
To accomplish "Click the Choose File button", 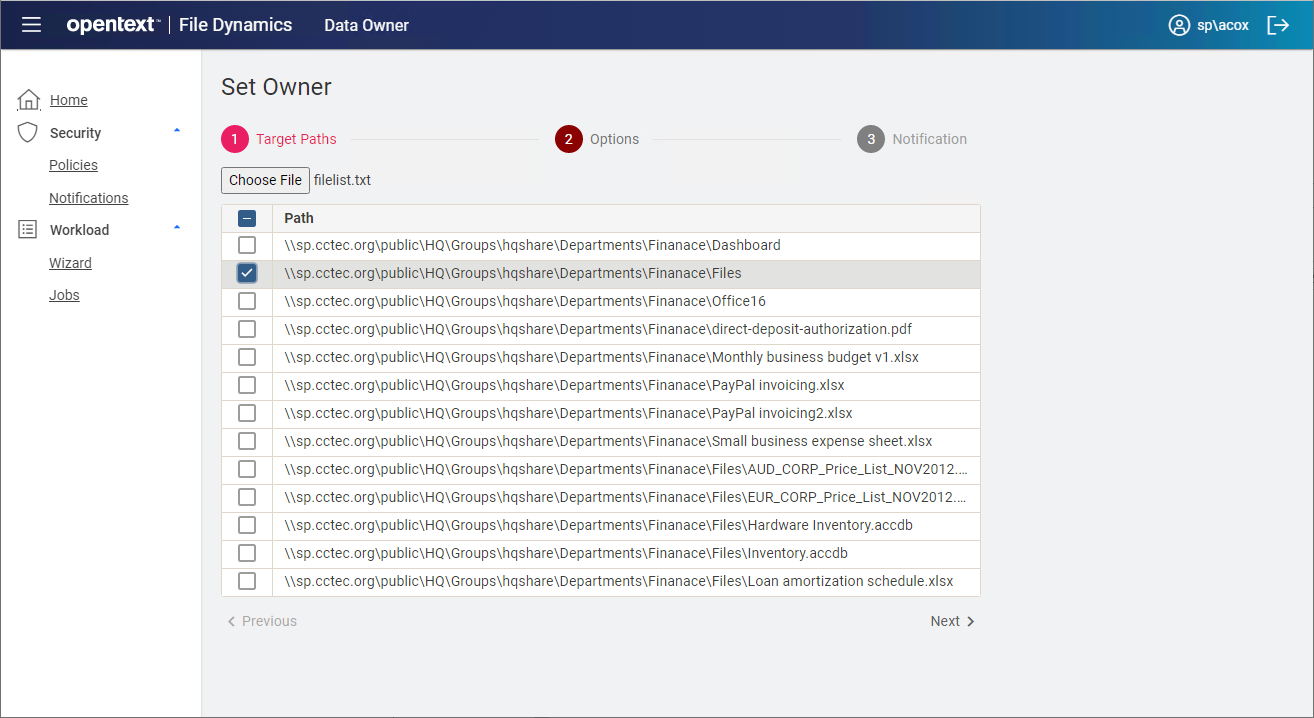I will [265, 180].
